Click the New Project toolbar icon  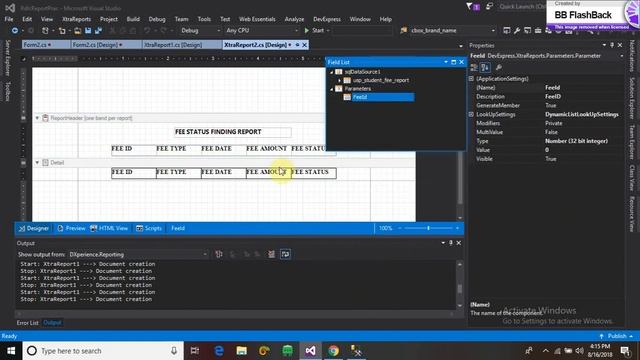click(45, 31)
